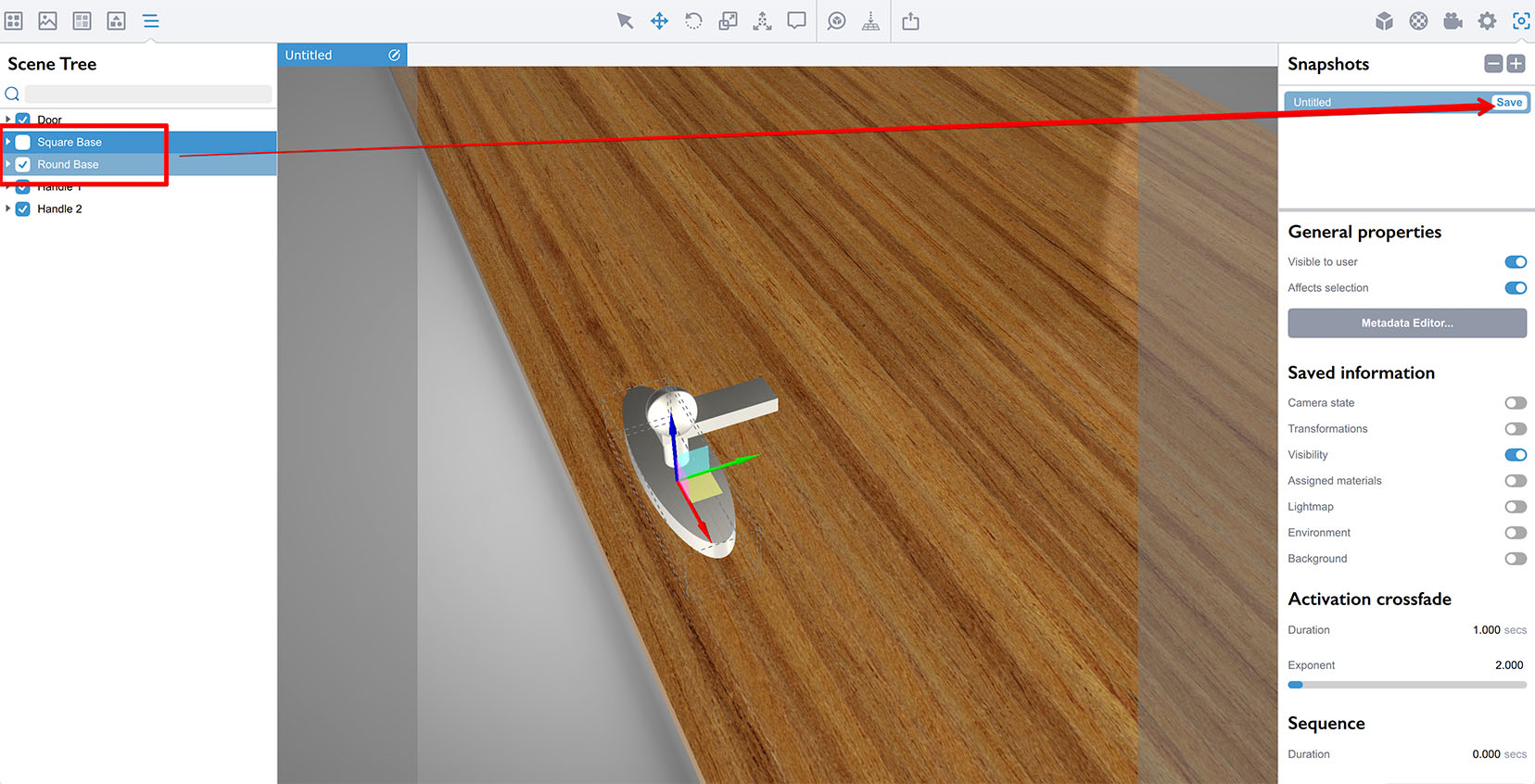Click the rename icon on Untitled tab
Screen dimensions: 1535x784
click(x=394, y=55)
